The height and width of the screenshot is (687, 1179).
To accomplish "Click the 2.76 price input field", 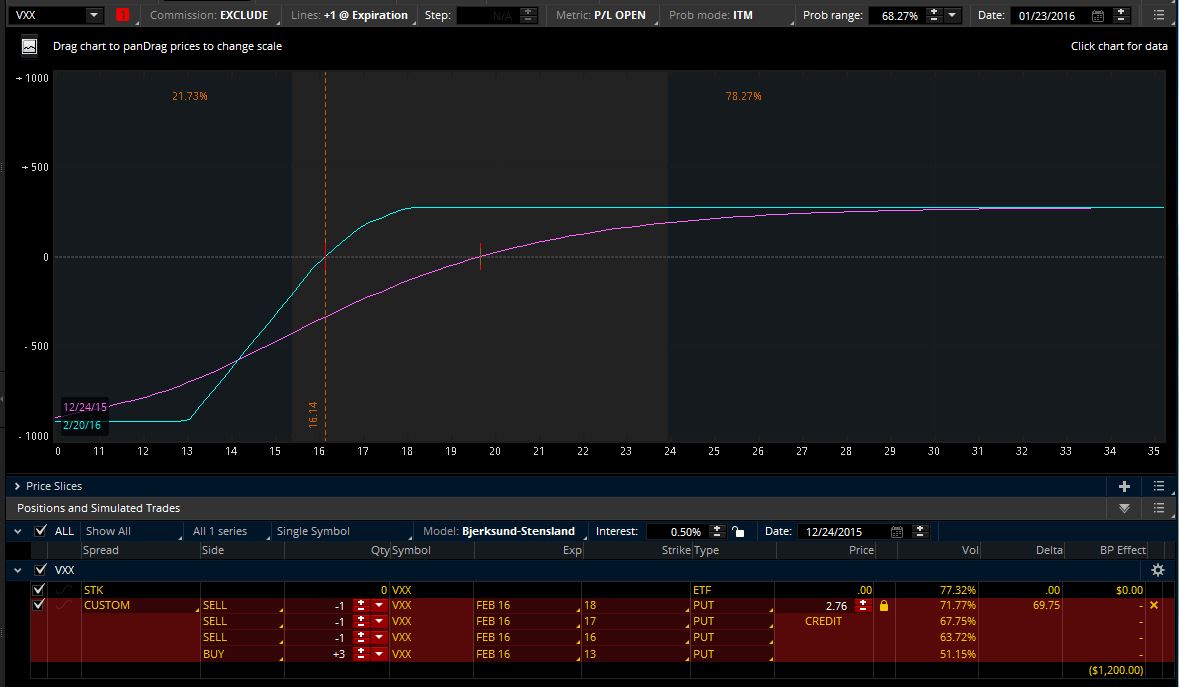I will click(x=820, y=606).
